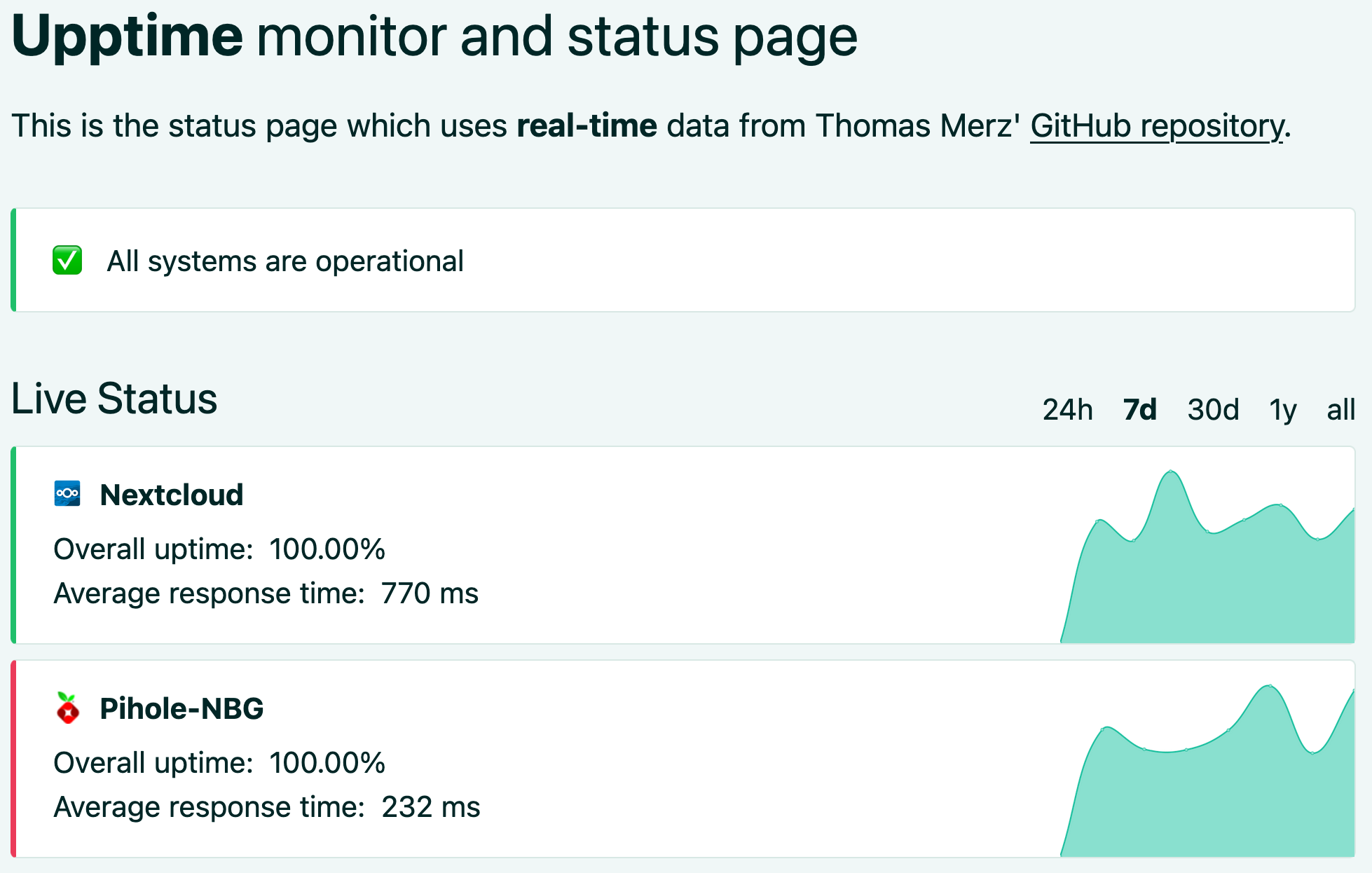Open the Pihole-NBG service title
The height and width of the screenshot is (873, 1372).
coord(181,708)
